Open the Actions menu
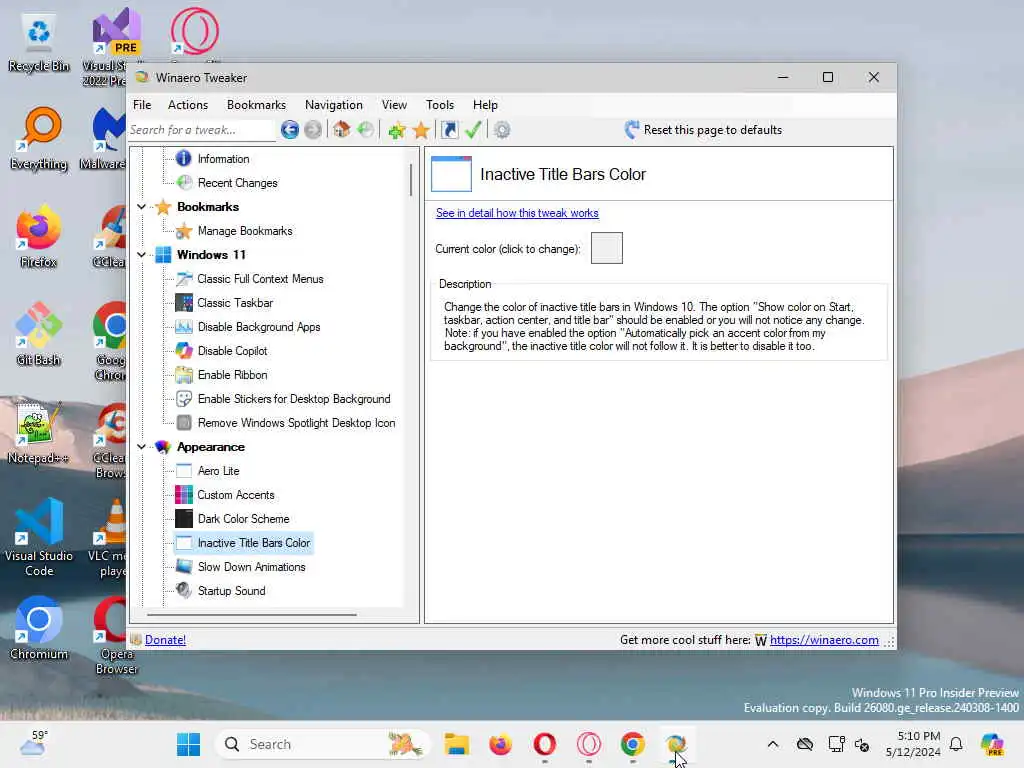This screenshot has width=1024, height=768. coord(188,104)
